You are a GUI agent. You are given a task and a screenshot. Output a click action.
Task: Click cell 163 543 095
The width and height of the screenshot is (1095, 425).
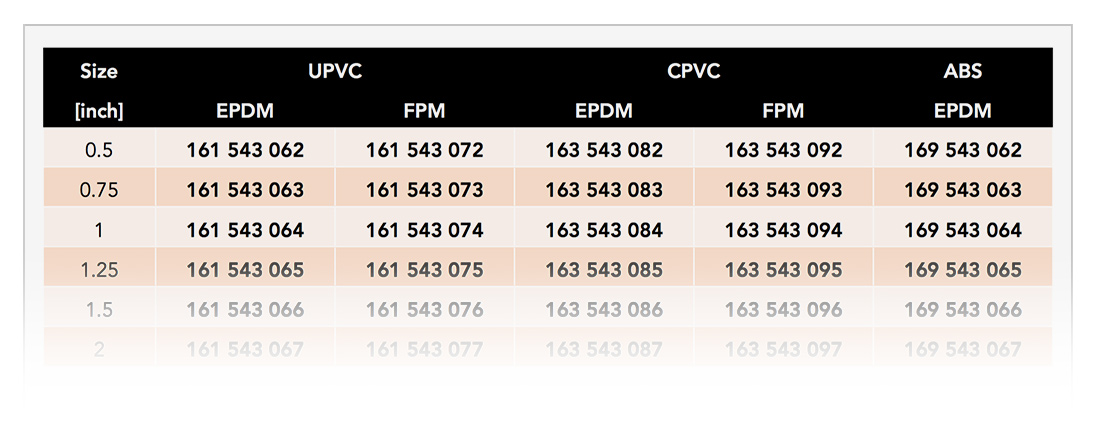(784, 269)
